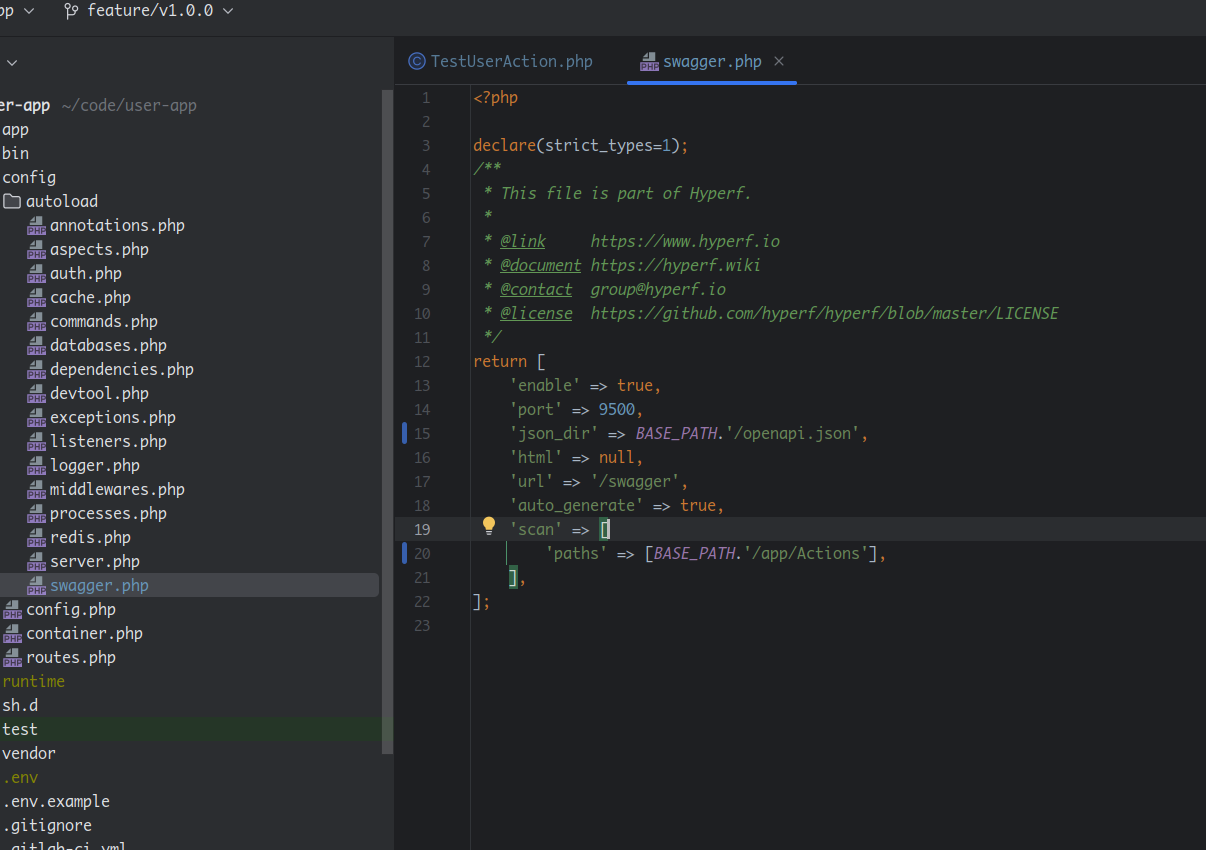
Task: Click the processes.php file icon
Action: pyautogui.click(x=37, y=514)
